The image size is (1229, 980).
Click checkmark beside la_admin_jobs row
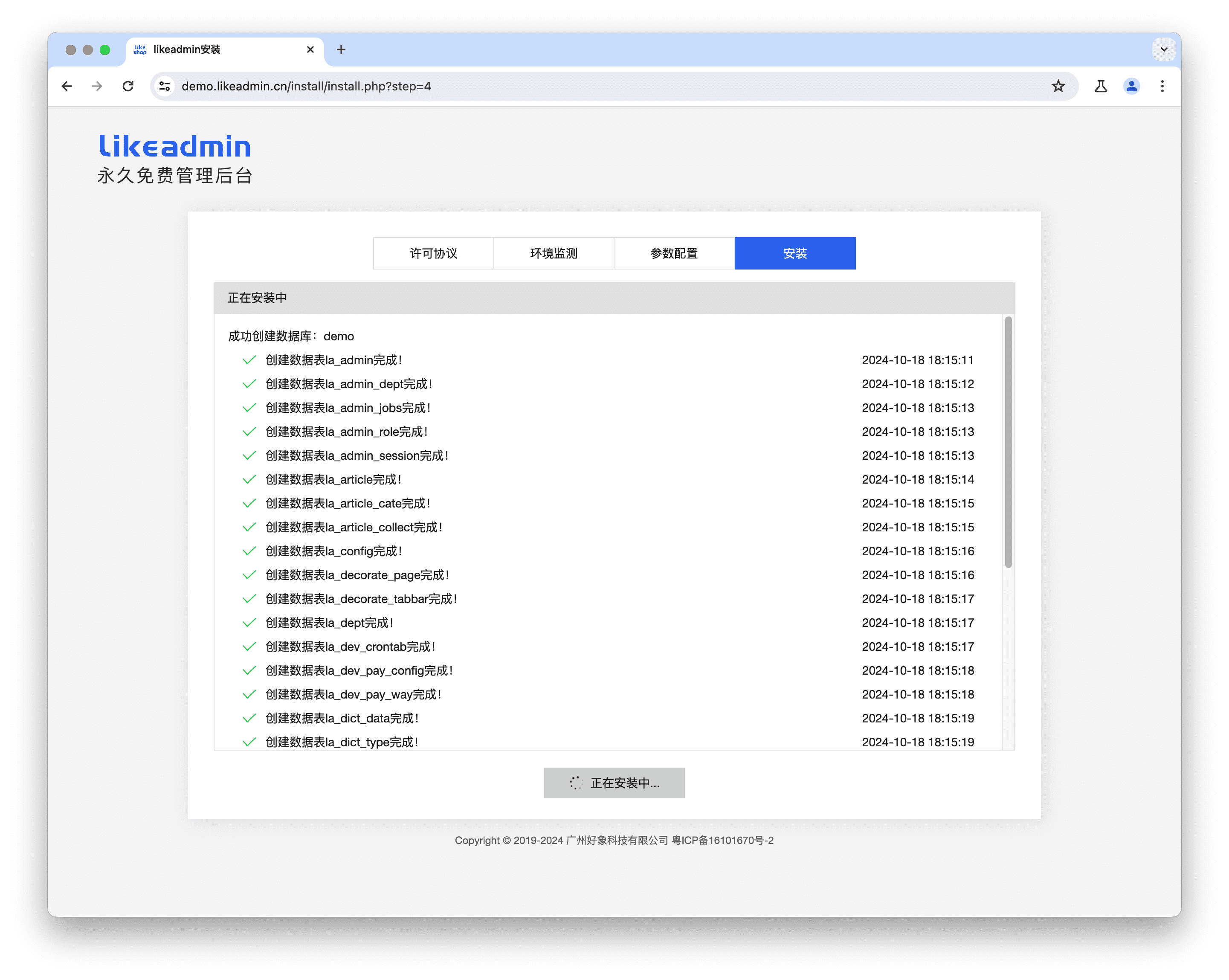pos(249,408)
